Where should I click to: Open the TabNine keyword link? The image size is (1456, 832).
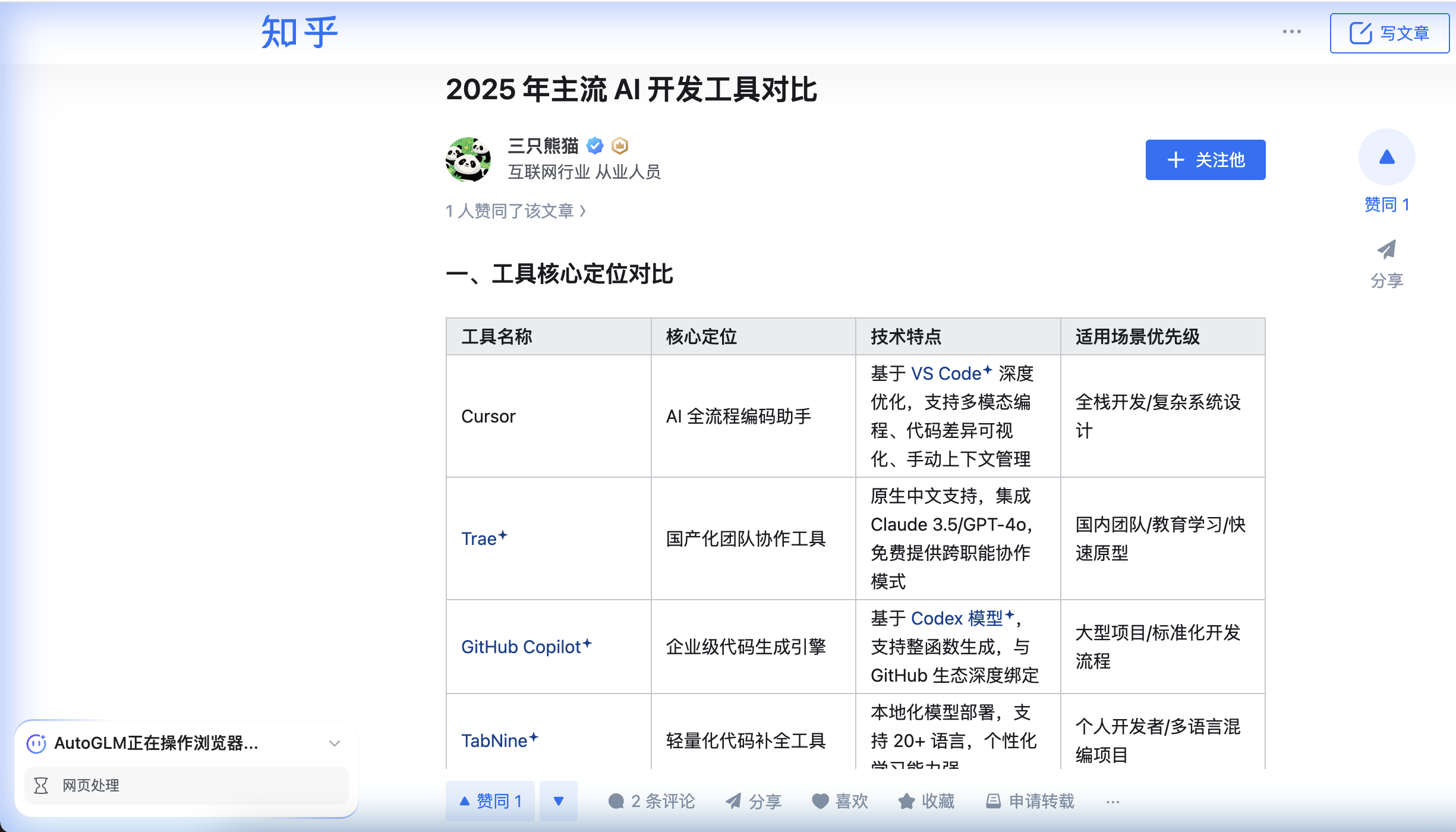tap(499, 740)
